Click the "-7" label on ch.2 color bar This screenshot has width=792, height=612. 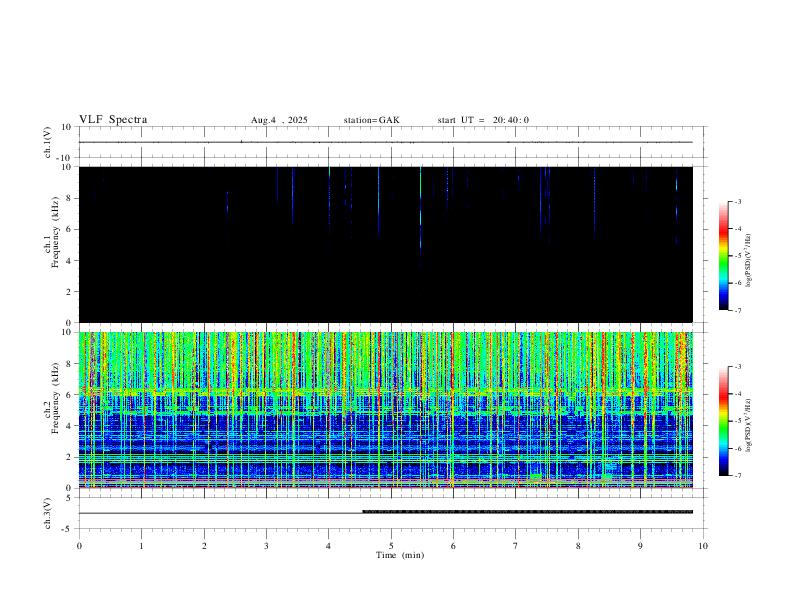click(738, 476)
